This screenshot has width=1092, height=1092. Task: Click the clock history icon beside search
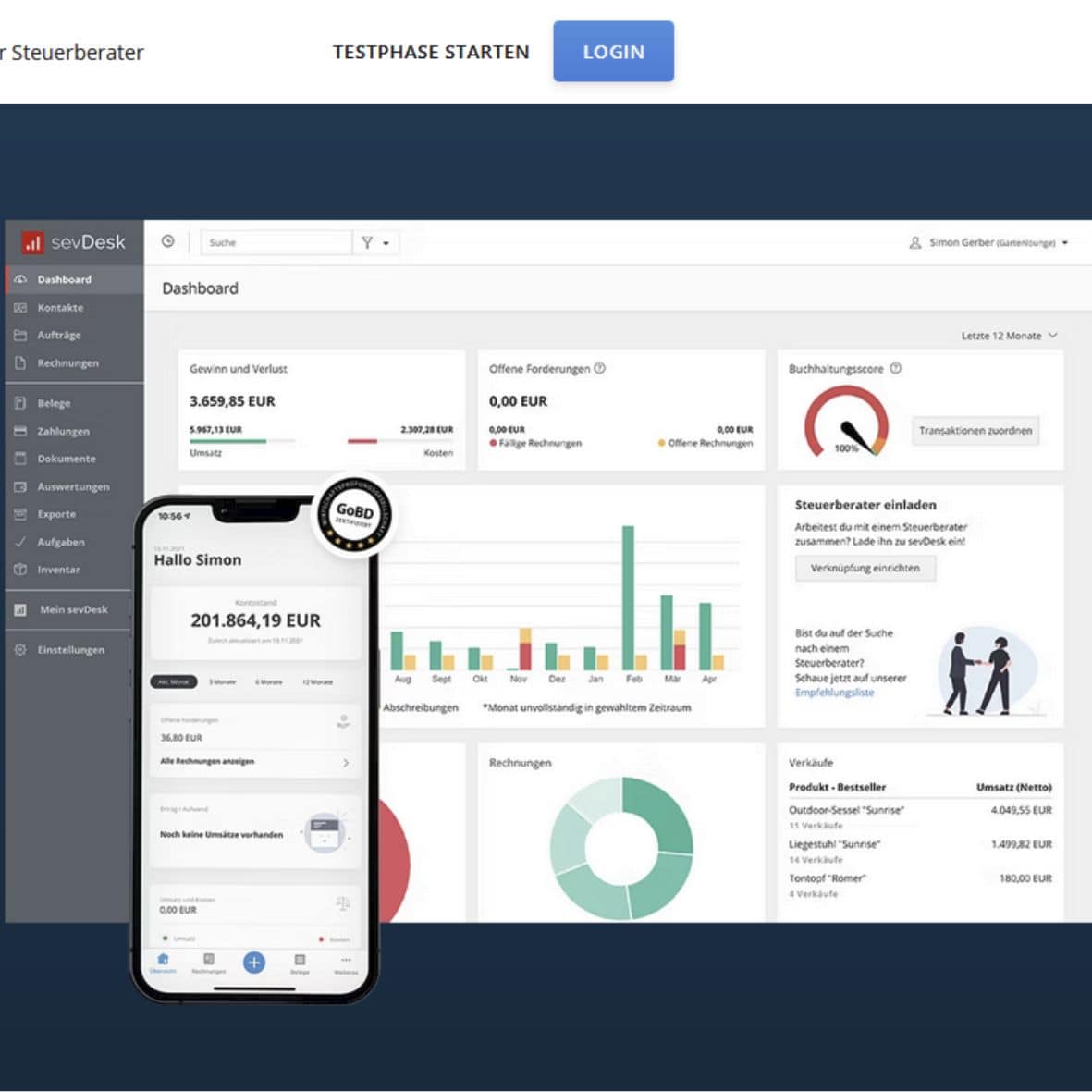(167, 241)
